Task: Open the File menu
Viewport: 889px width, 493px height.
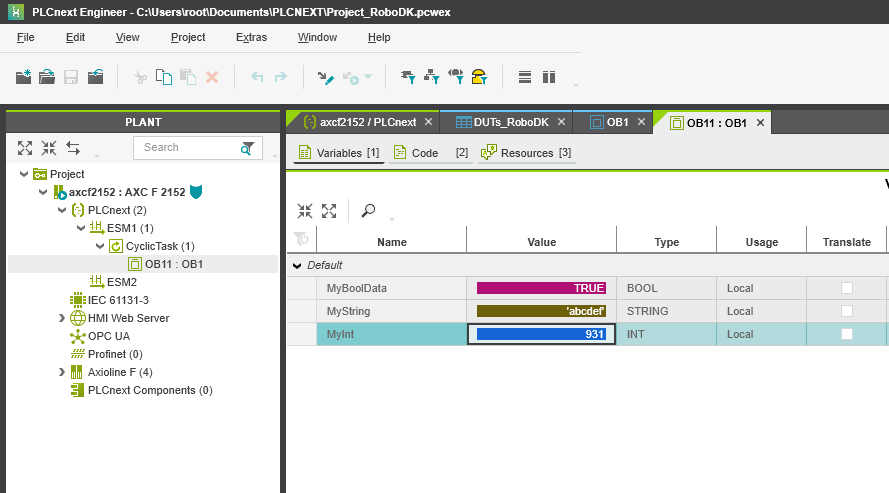Action: [26, 37]
